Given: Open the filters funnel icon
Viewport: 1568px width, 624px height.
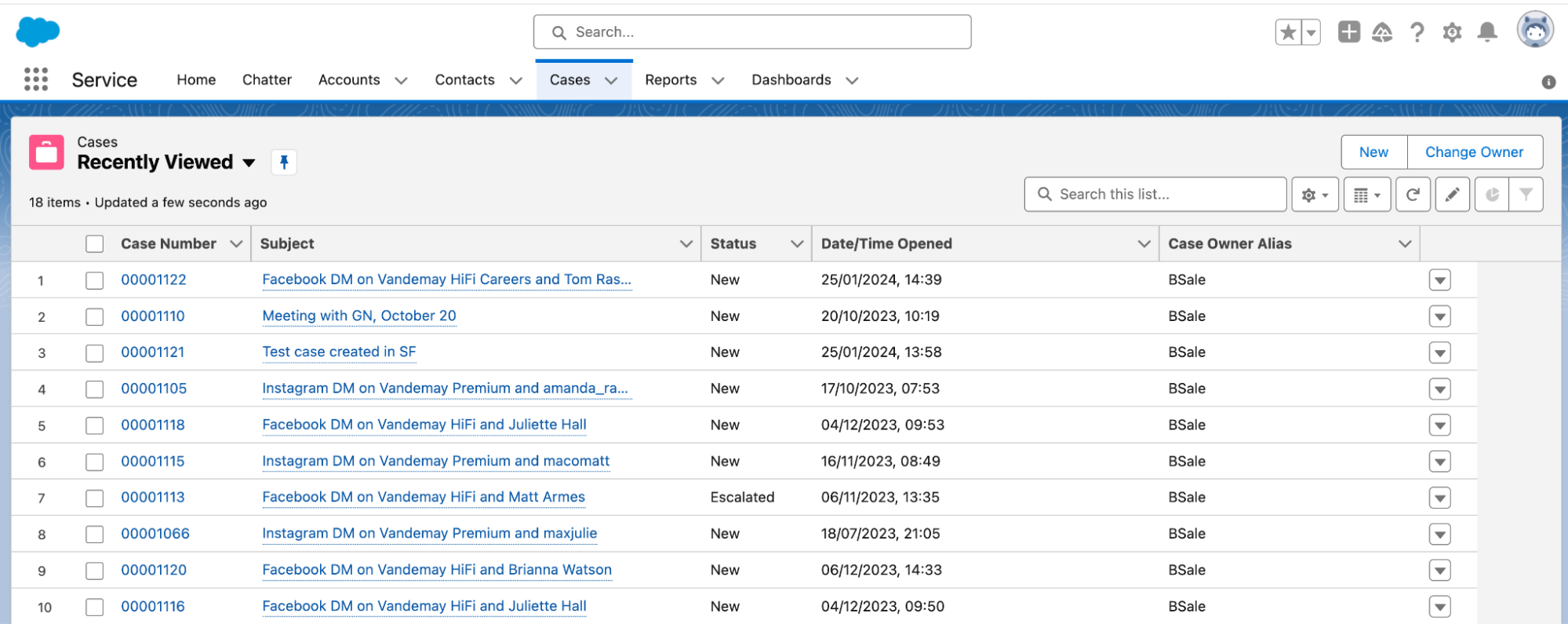Looking at the screenshot, I should [1526, 195].
